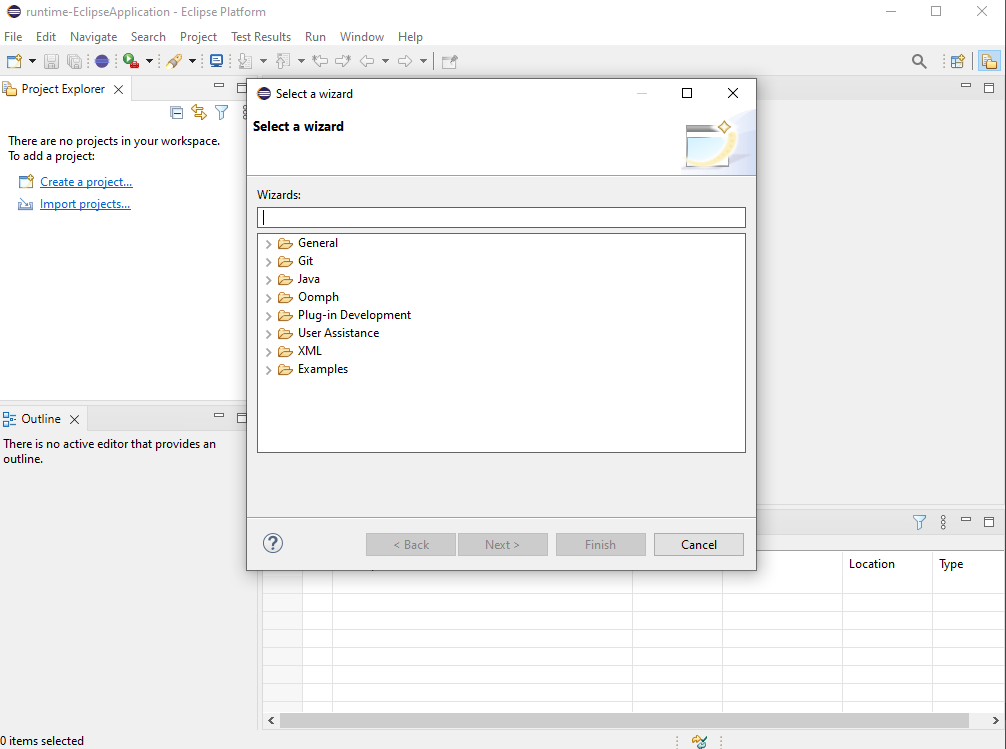Screen dimensions: 1006x749
Task: Click the bottom panel filter funnel icon
Action: click(919, 522)
